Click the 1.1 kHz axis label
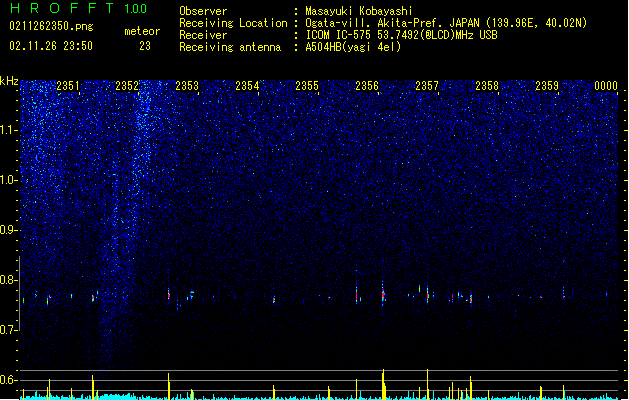This screenshot has height=400, width=629. pos(8,130)
